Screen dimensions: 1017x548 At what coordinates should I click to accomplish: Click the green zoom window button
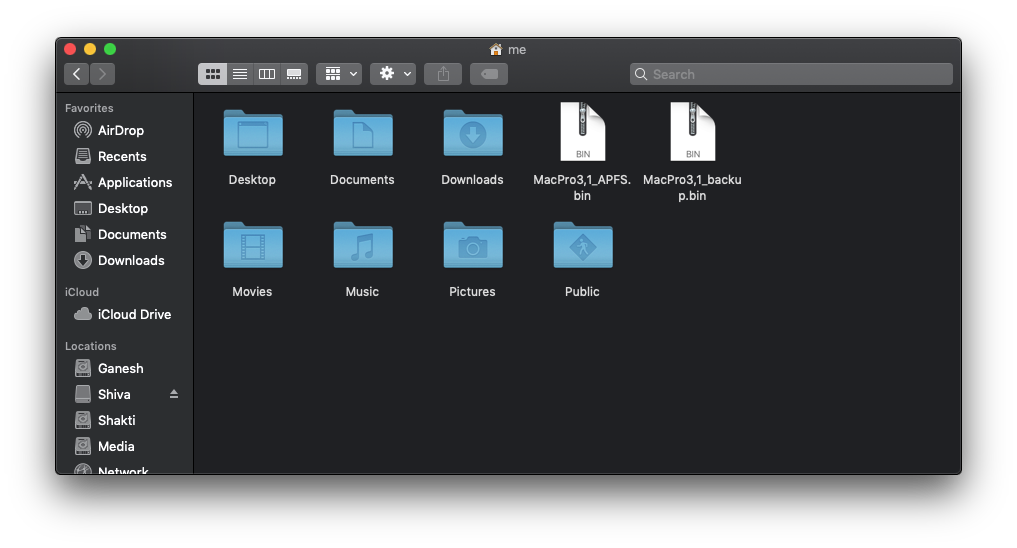click(110, 49)
